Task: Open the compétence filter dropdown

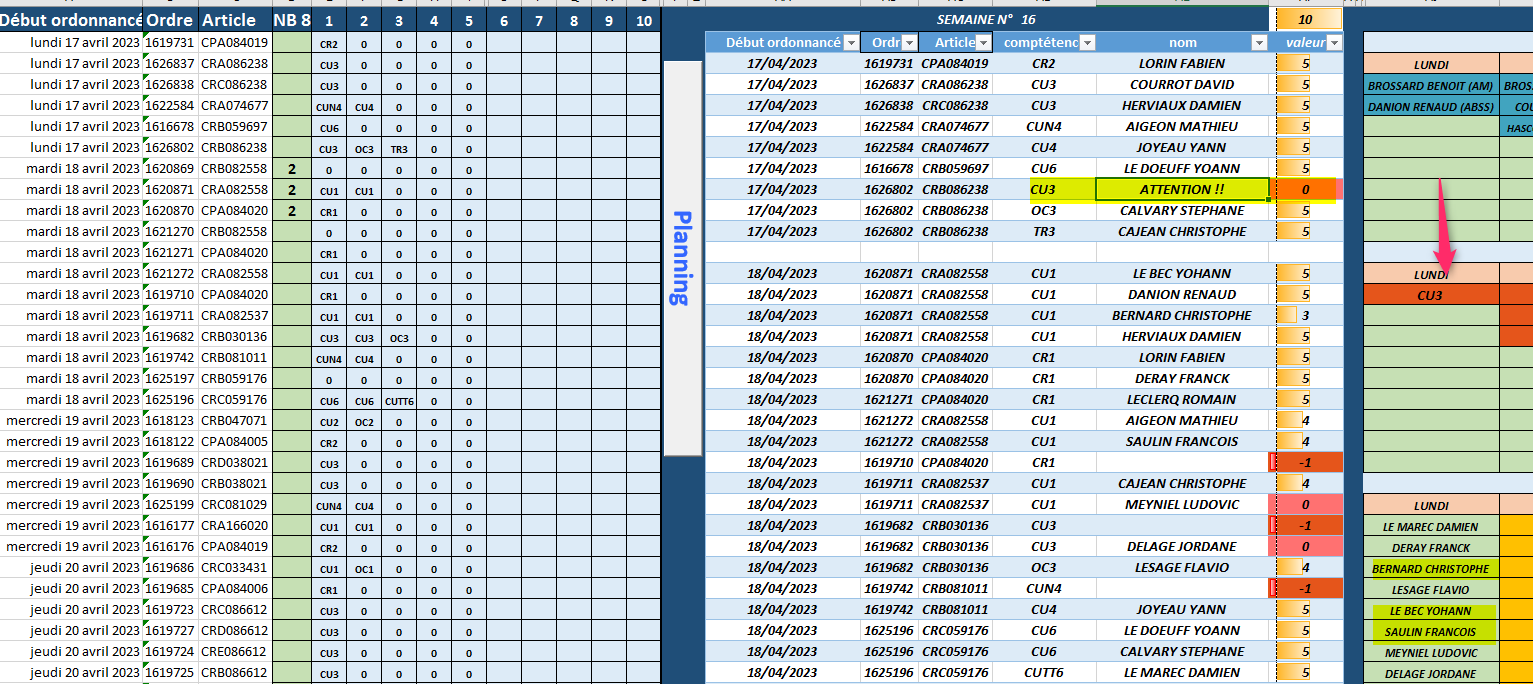Action: click(x=1087, y=42)
